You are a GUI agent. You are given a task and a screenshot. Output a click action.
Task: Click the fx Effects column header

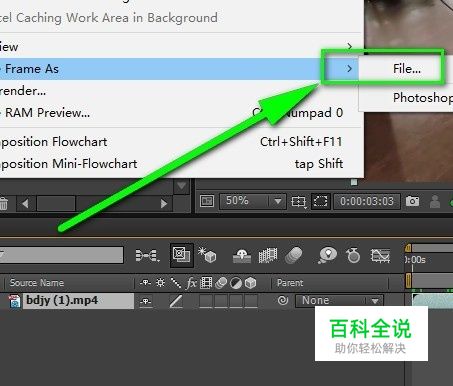pos(191,283)
